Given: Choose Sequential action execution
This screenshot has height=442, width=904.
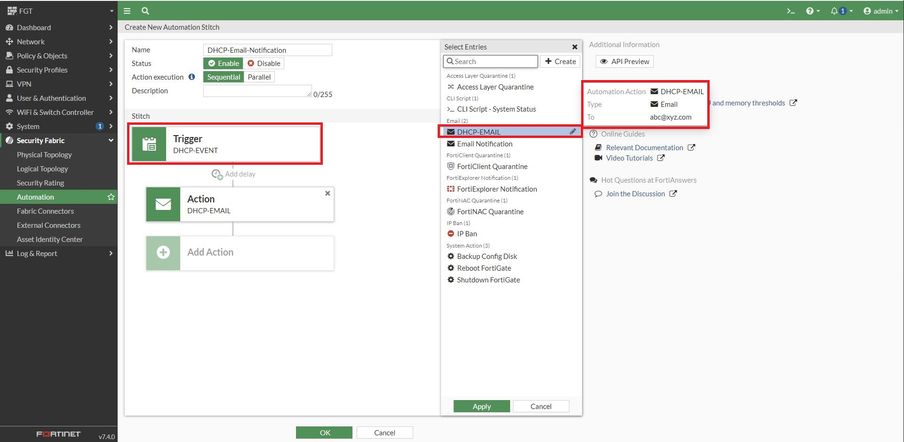Looking at the screenshot, I should click(x=224, y=77).
